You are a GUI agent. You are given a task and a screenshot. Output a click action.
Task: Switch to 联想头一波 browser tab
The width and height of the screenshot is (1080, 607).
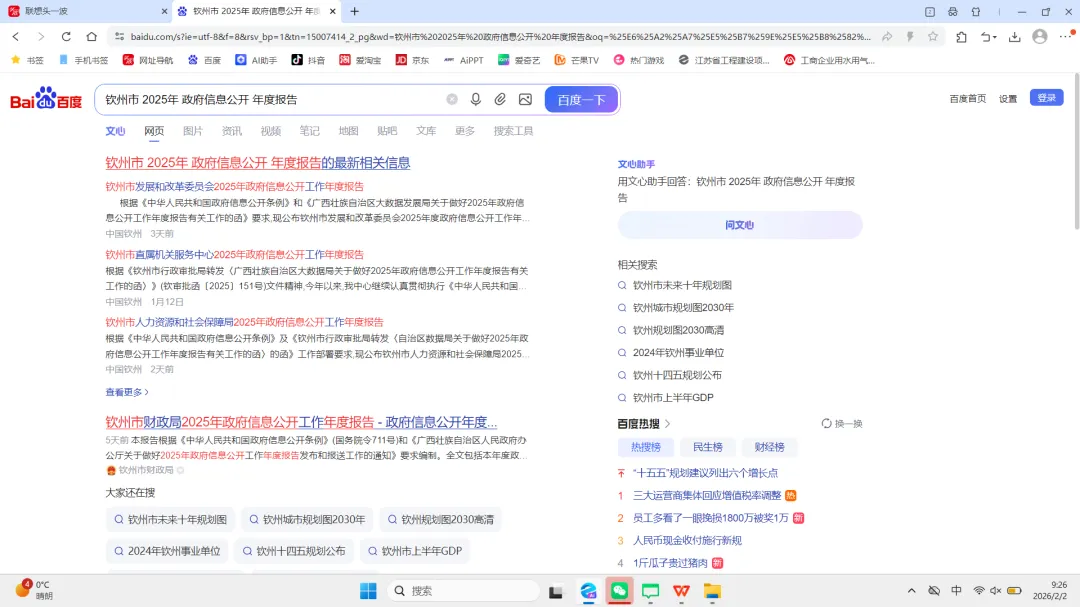tap(87, 11)
